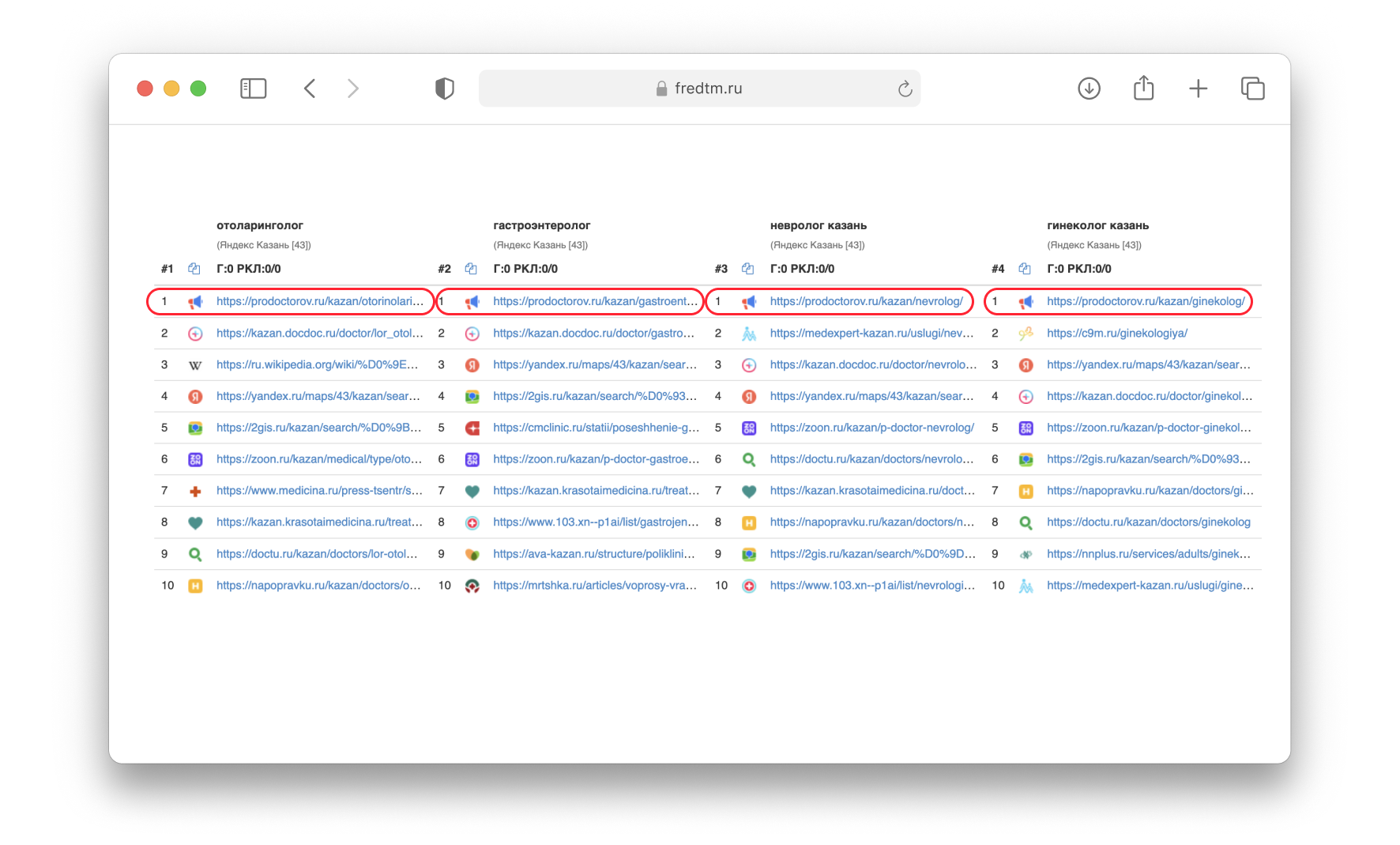The image size is (1400, 845).
Task: Open doctu.ru/kazan/doctors/ginekolog link
Action: click(1149, 522)
